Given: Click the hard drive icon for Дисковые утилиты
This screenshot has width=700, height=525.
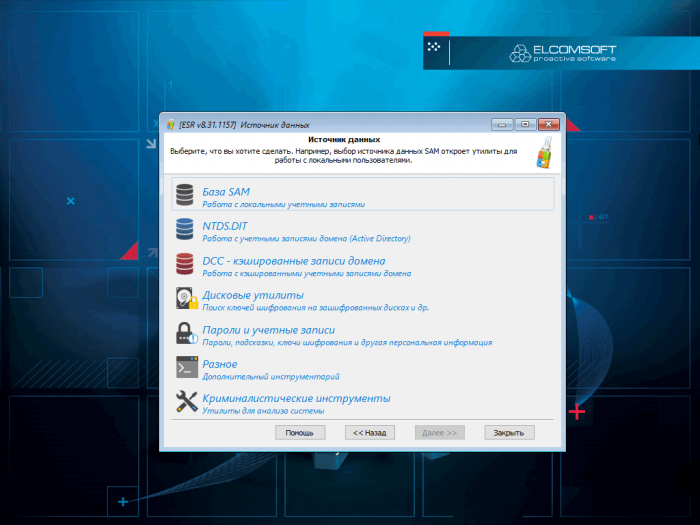Looking at the screenshot, I should (x=186, y=299).
